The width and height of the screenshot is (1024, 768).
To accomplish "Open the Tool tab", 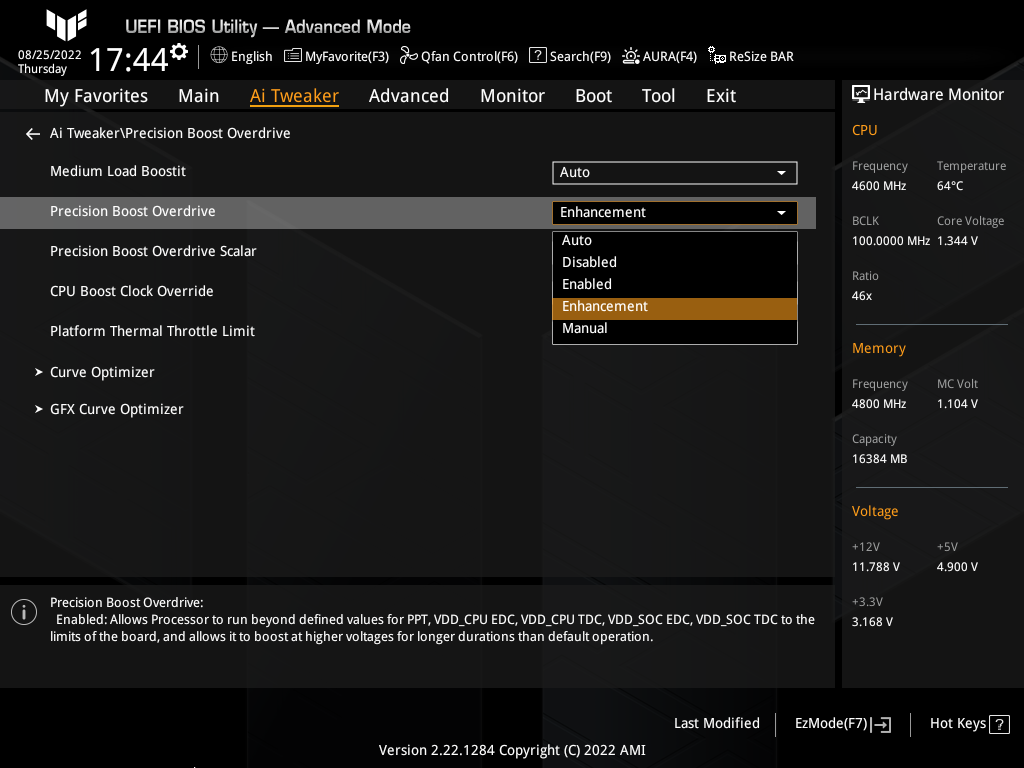I will tap(658, 96).
